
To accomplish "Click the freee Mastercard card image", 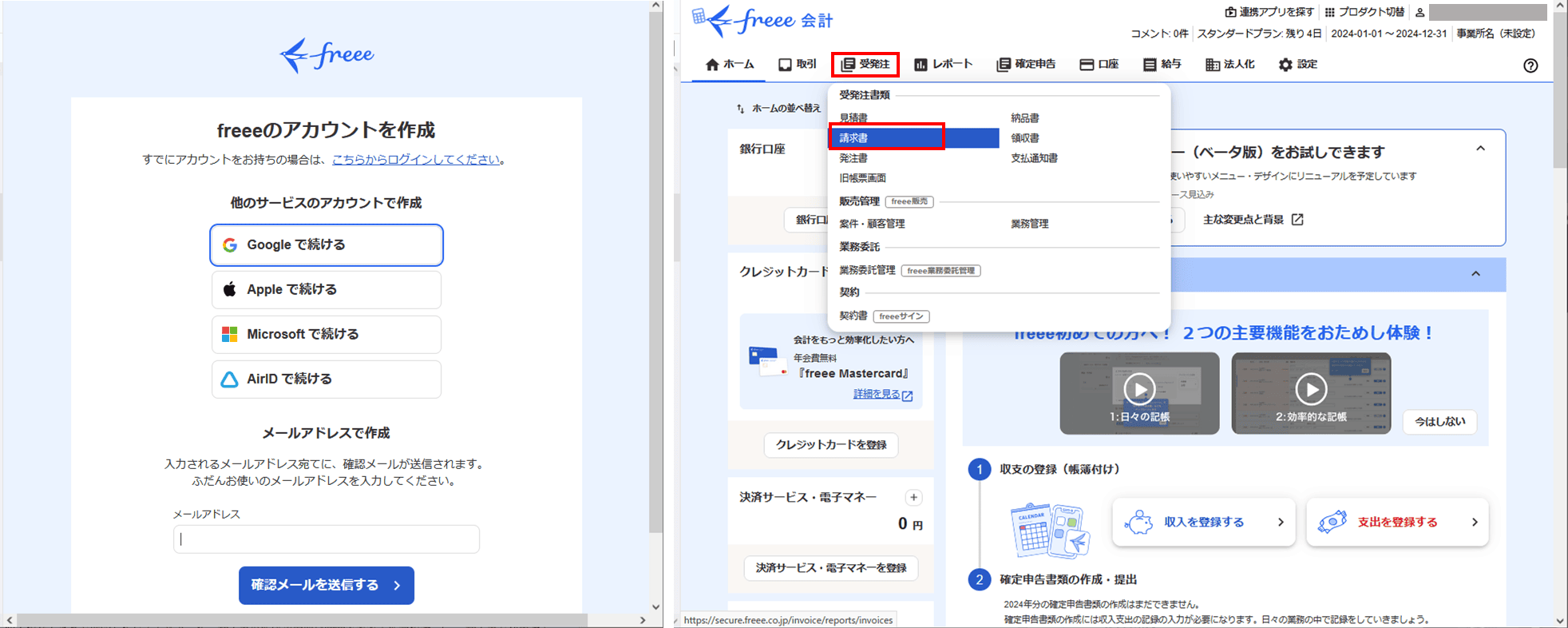I will (x=768, y=361).
